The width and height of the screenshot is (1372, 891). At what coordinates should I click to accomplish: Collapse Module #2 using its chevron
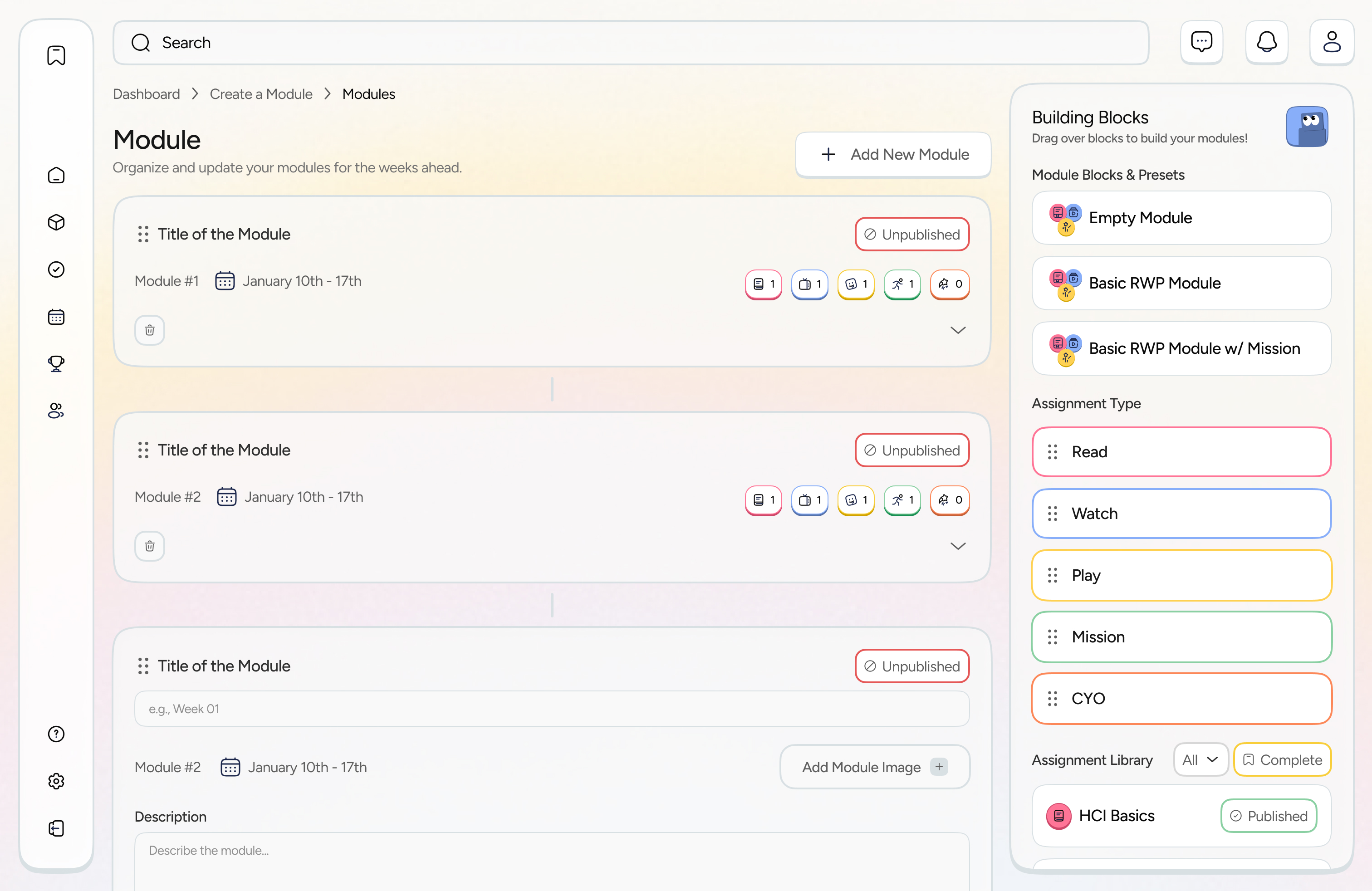(958, 546)
